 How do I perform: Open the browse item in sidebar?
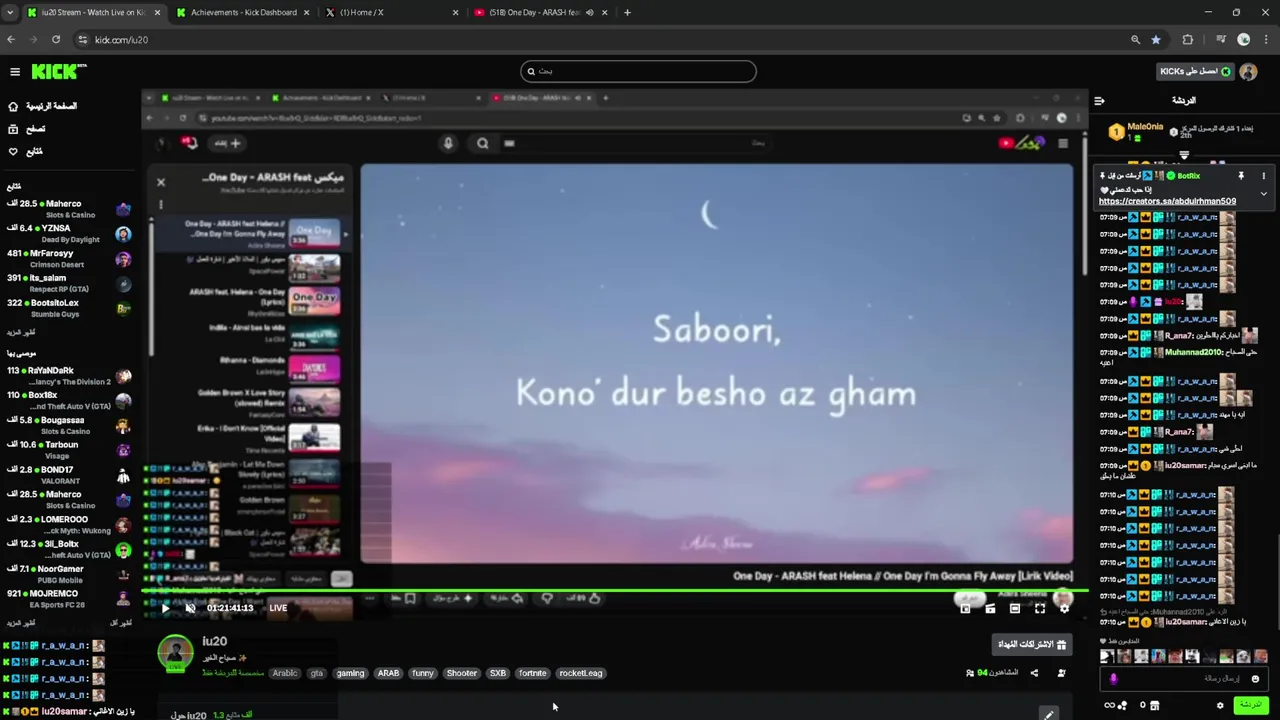[x=28, y=129]
